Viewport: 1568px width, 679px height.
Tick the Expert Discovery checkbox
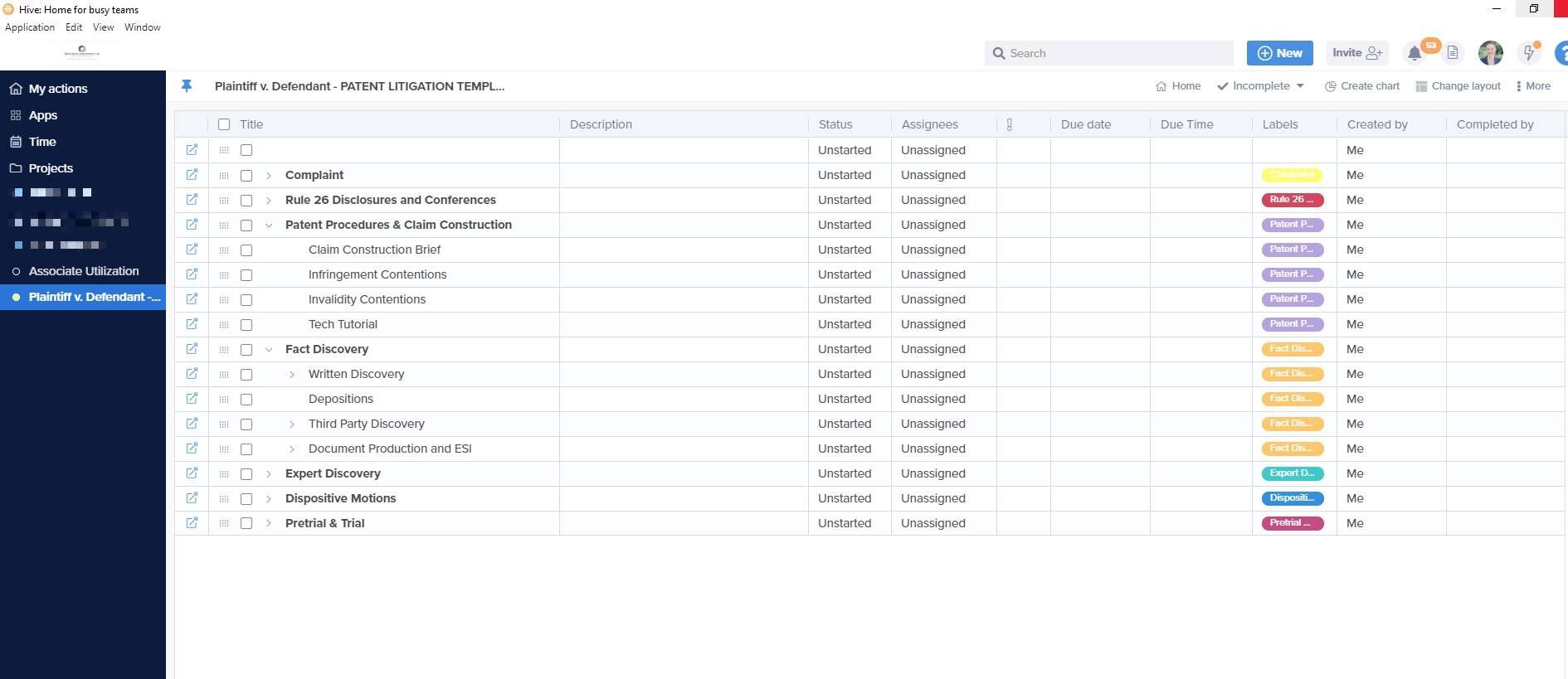pos(246,474)
